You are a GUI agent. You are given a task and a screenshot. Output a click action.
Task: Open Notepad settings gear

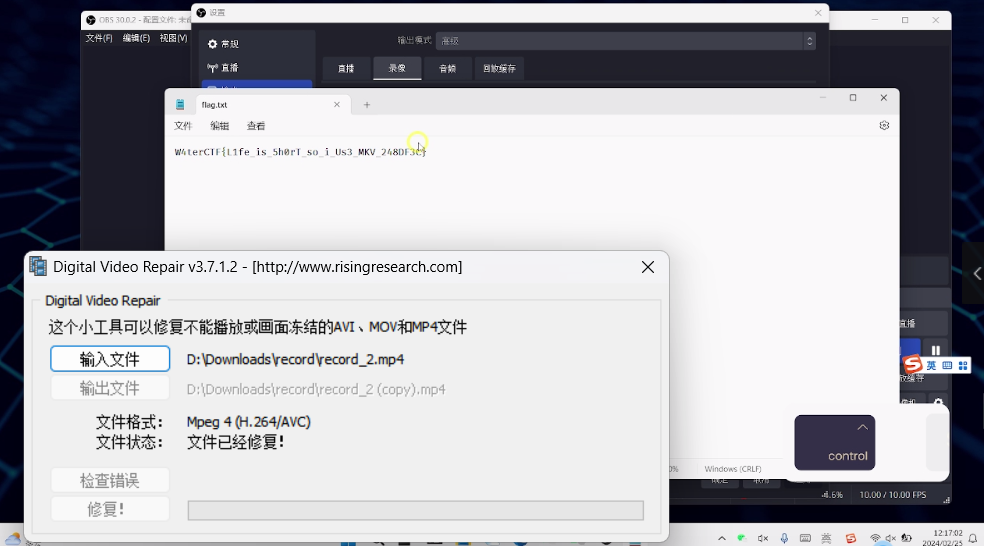coord(884,126)
